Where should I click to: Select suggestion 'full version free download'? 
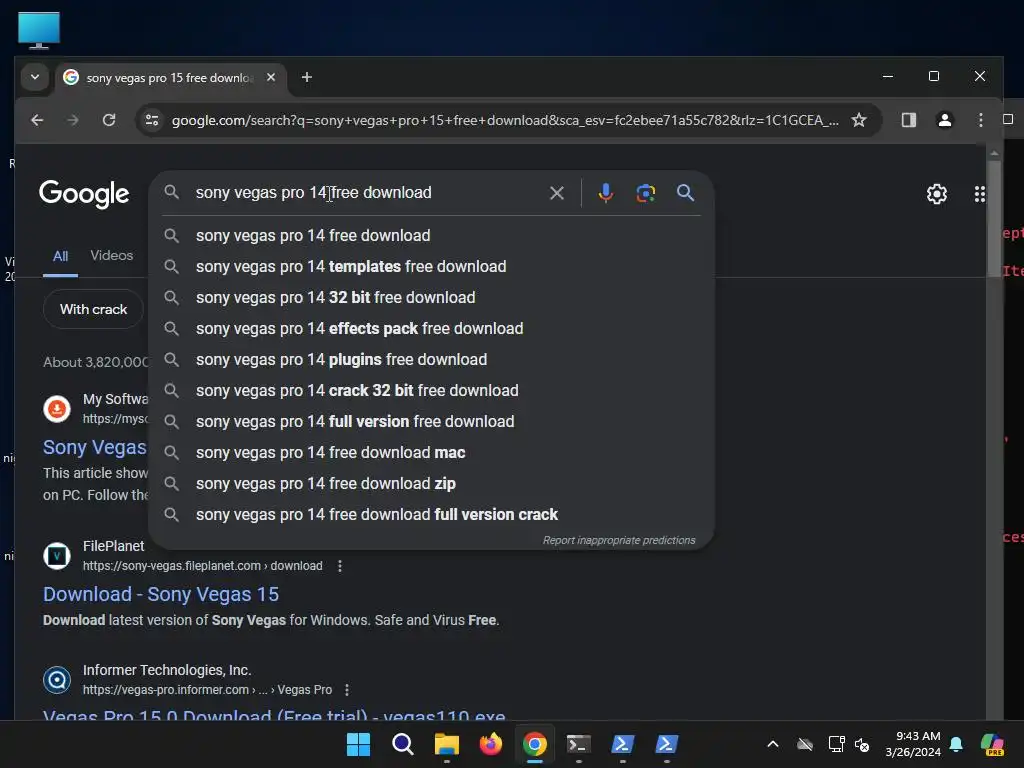click(431, 422)
